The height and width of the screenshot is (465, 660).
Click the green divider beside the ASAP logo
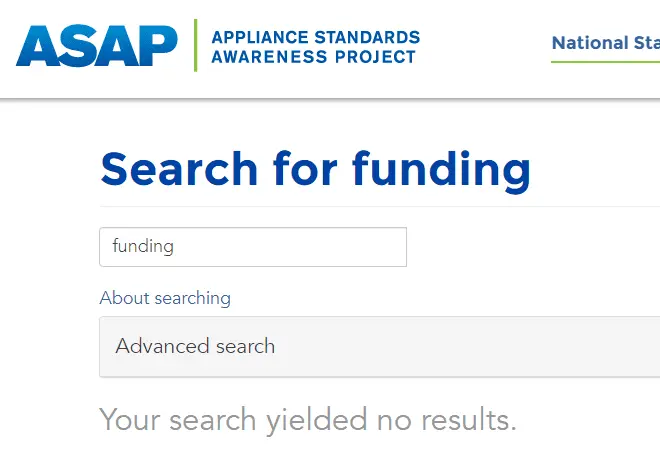195,45
